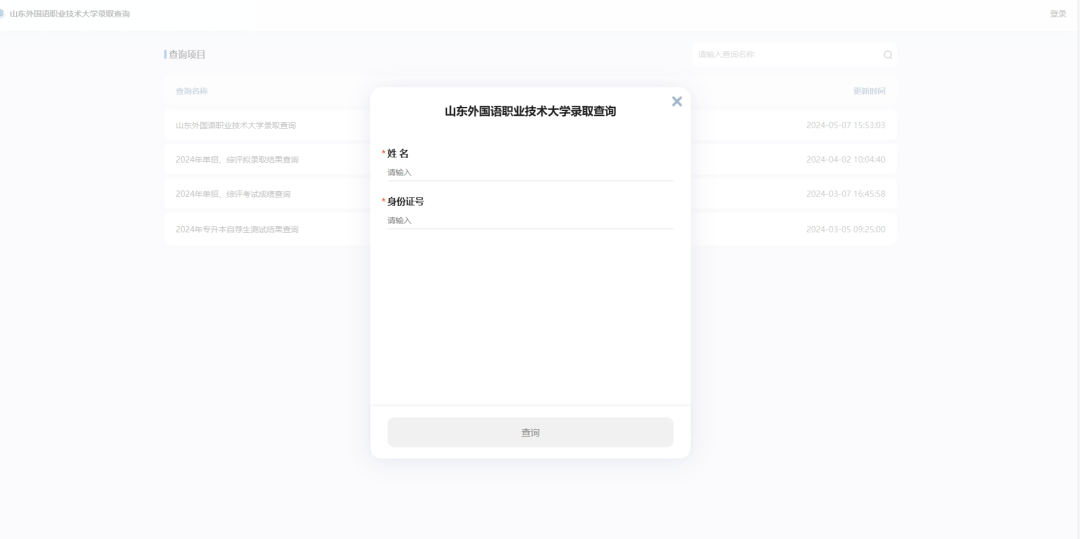Viewport: 1080px width, 539px height.
Task: Click the 2024-03-07 16:45:58 timestamp
Action: 845,194
